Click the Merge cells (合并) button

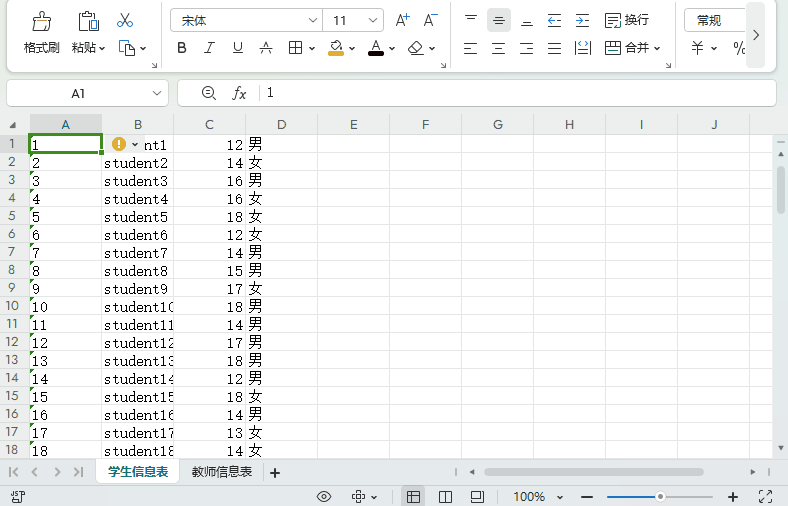(x=630, y=48)
